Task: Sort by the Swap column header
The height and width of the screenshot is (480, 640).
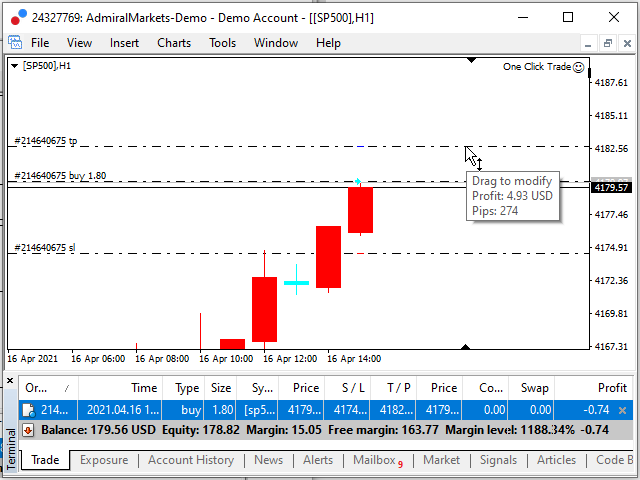Action: tap(531, 388)
